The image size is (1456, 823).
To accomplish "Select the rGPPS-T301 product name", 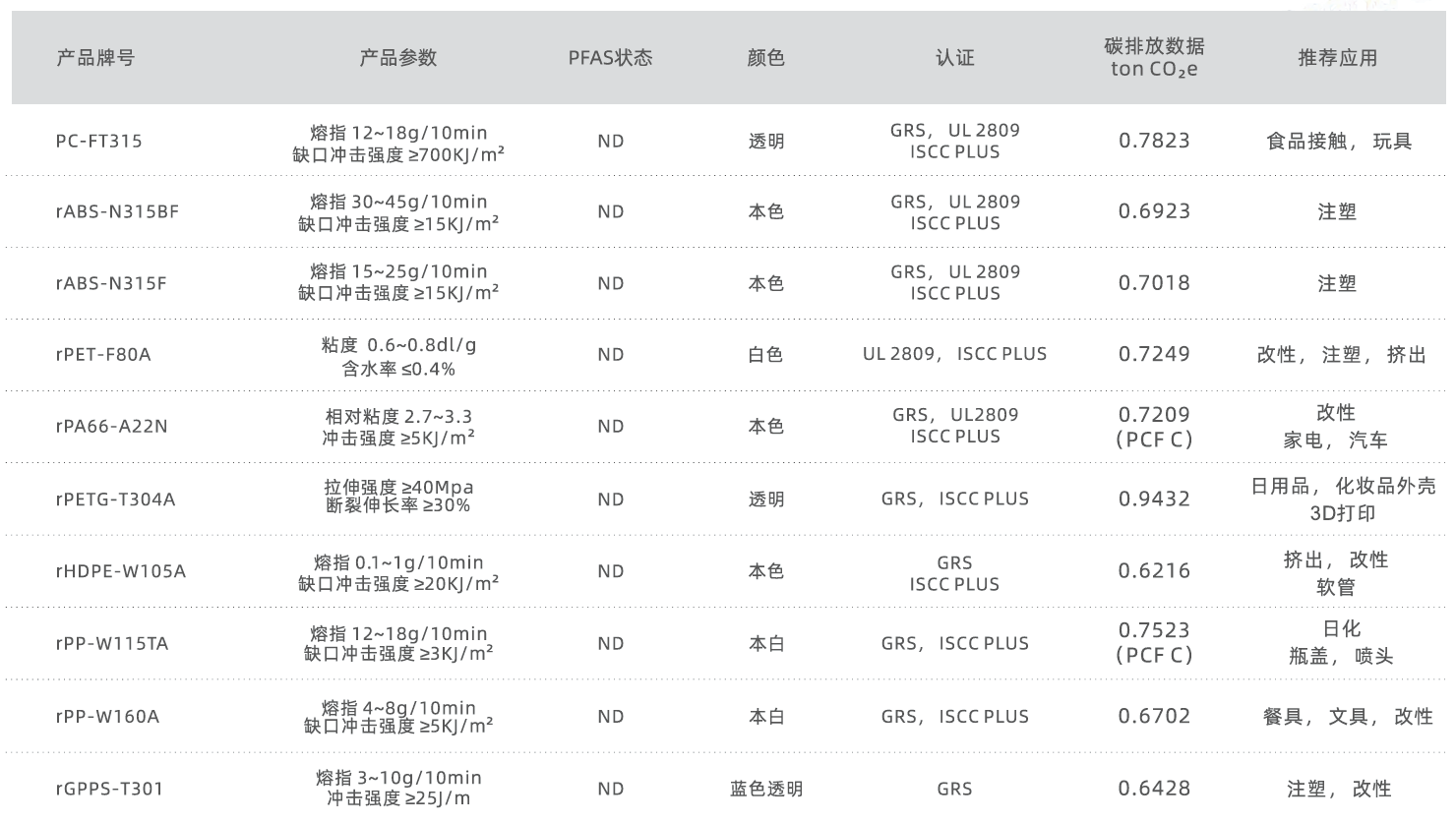I will 109,789.
